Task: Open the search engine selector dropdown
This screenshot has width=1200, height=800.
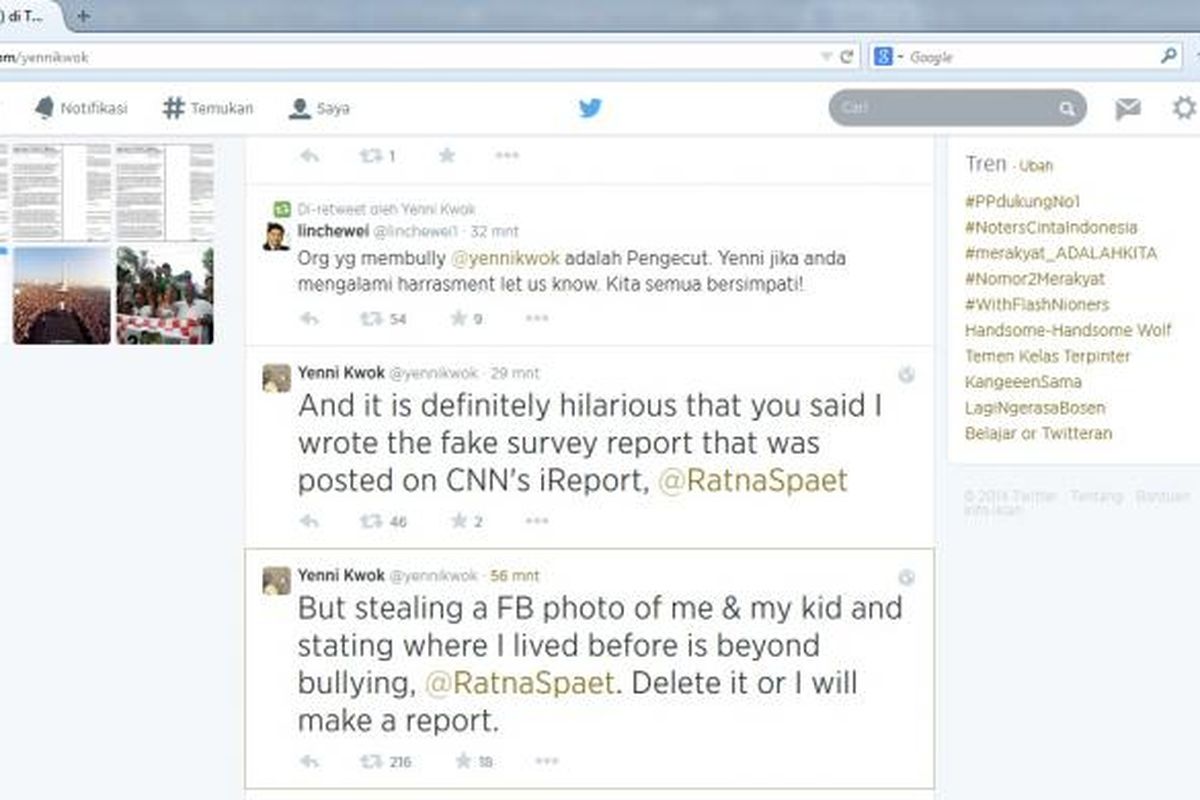Action: point(886,57)
